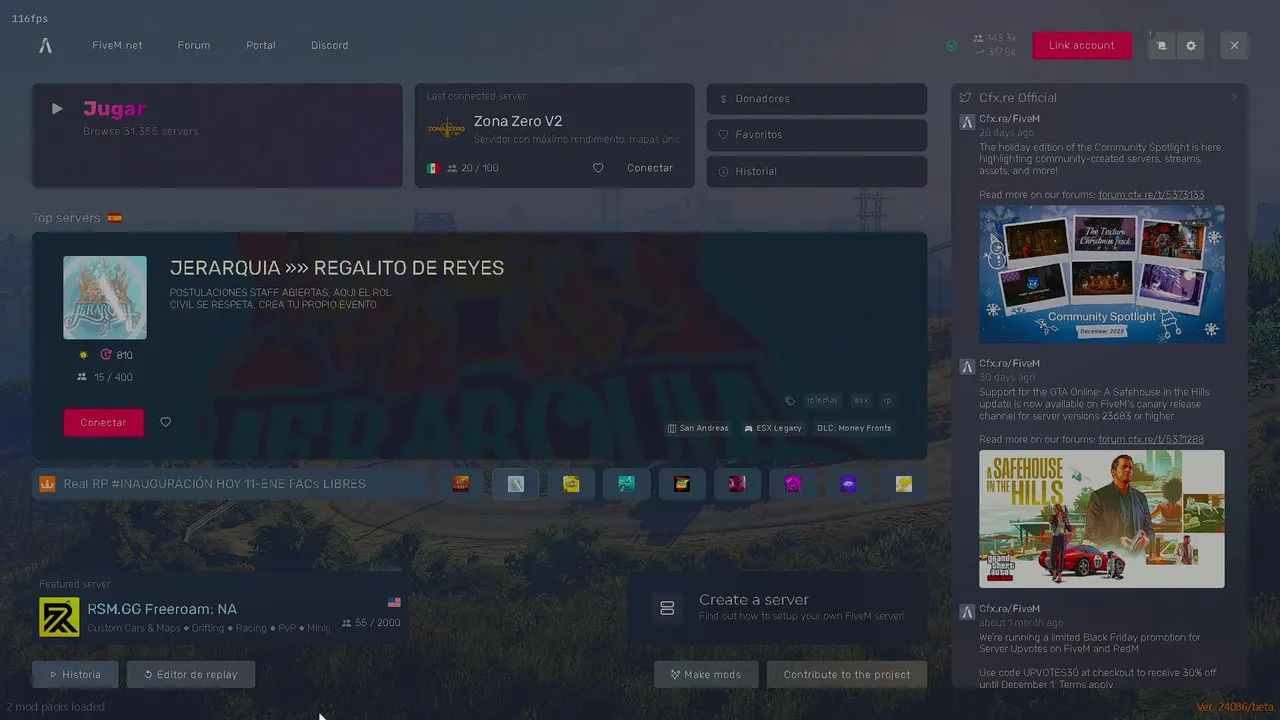Click the RSM.GG Freeroam server logo
The width and height of the screenshot is (1280, 720).
tap(59, 617)
